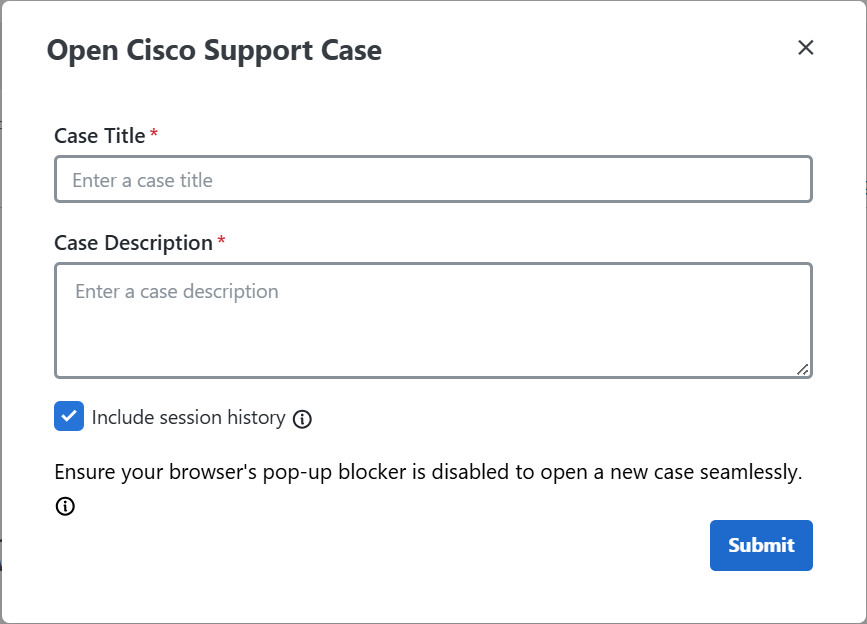Focus the Case Description text area
The height and width of the screenshot is (624, 867).
(x=433, y=321)
